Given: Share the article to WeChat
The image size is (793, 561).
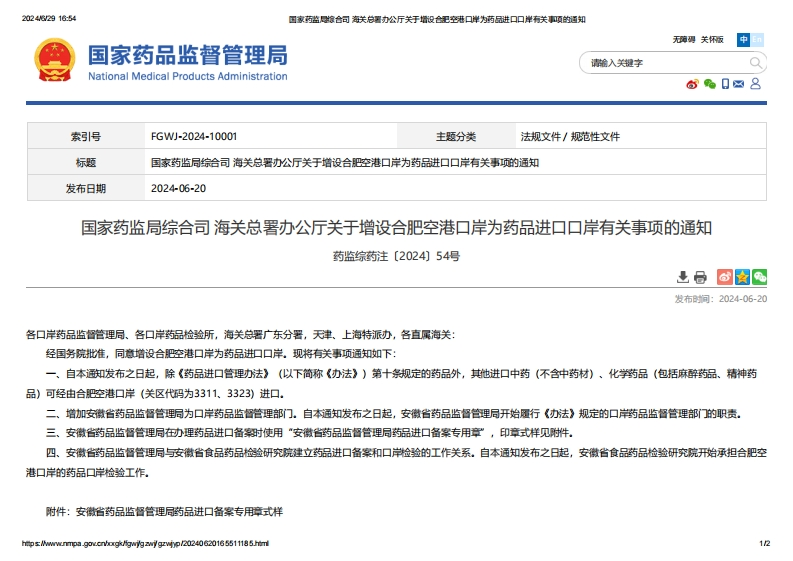Looking at the screenshot, I should pyautogui.click(x=759, y=277).
